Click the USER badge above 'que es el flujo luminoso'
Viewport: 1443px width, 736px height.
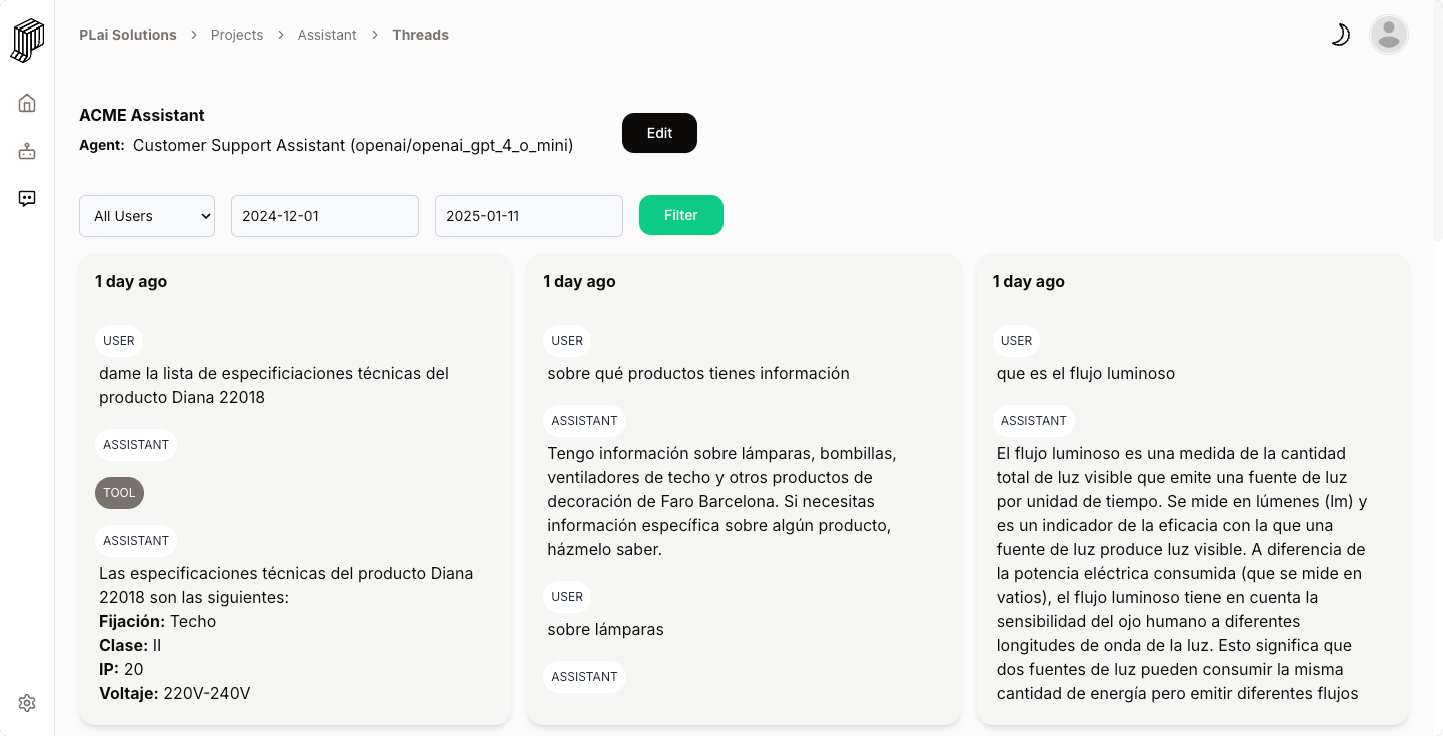(1016, 341)
